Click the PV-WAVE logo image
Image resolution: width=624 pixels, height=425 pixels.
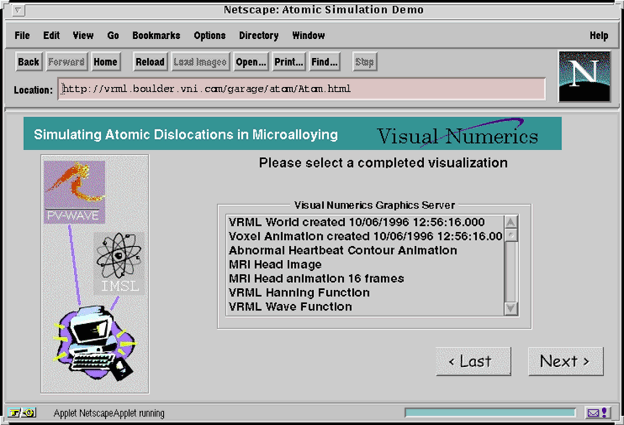(74, 192)
